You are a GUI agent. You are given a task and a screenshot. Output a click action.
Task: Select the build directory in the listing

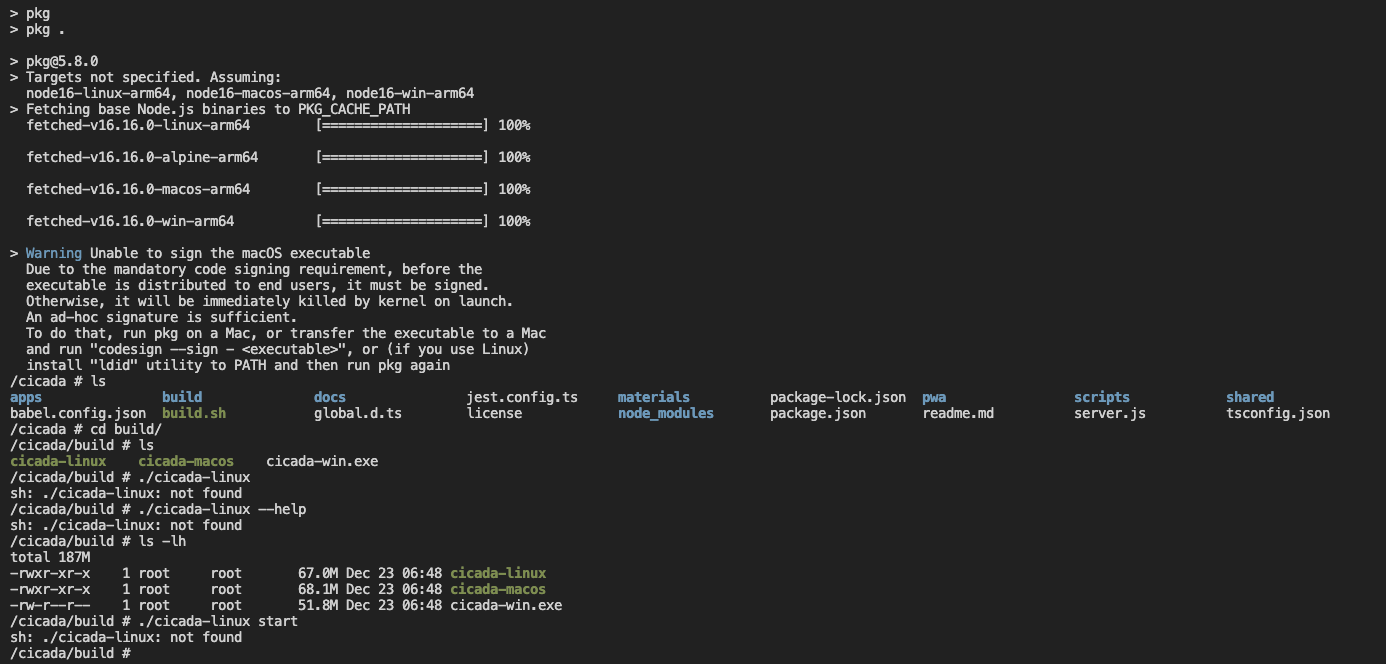(x=180, y=396)
